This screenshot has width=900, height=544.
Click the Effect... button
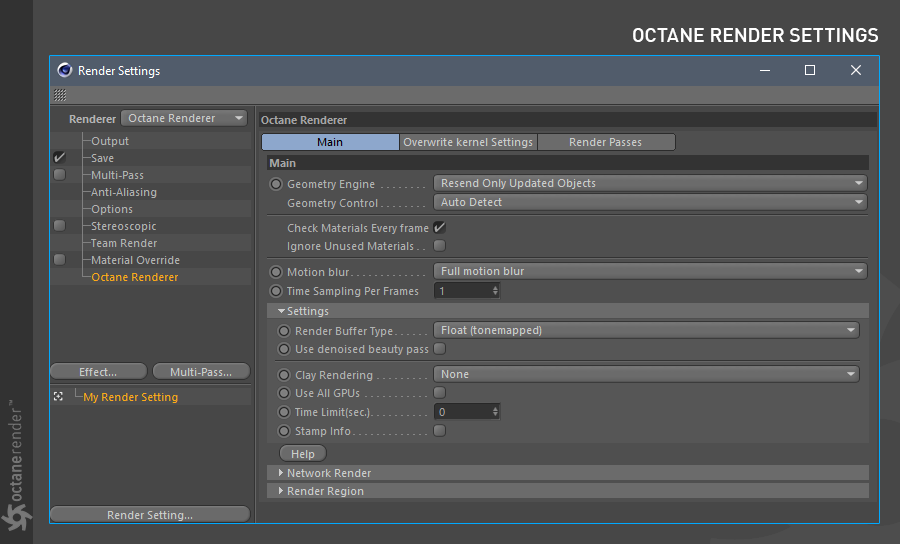click(98, 372)
